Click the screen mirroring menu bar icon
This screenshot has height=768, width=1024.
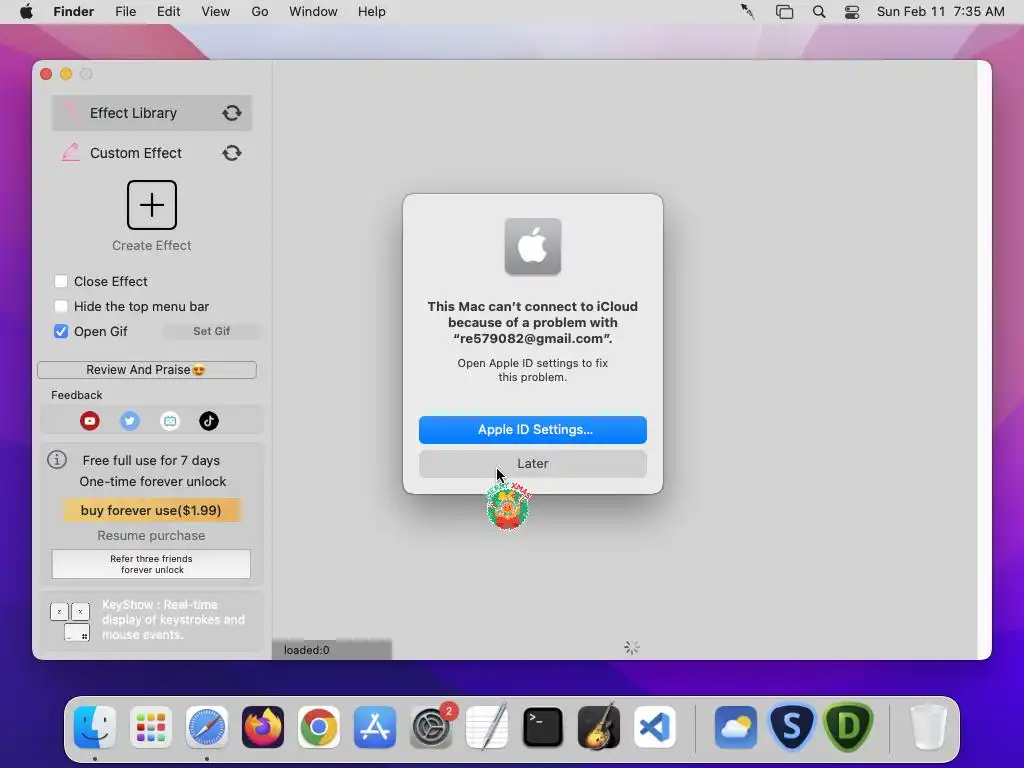pos(784,12)
